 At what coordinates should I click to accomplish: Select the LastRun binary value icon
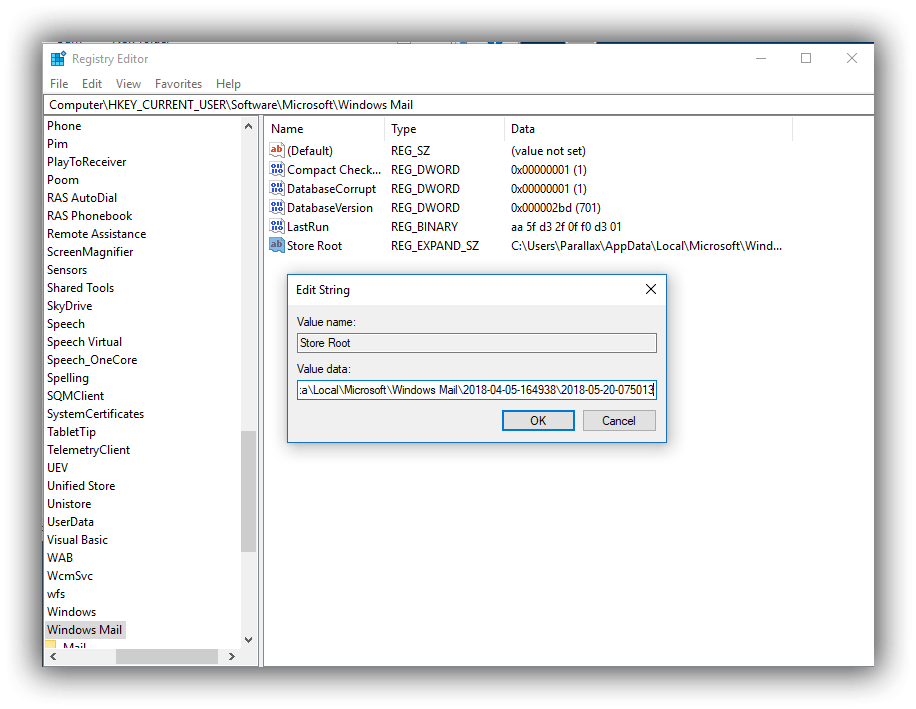(276, 226)
